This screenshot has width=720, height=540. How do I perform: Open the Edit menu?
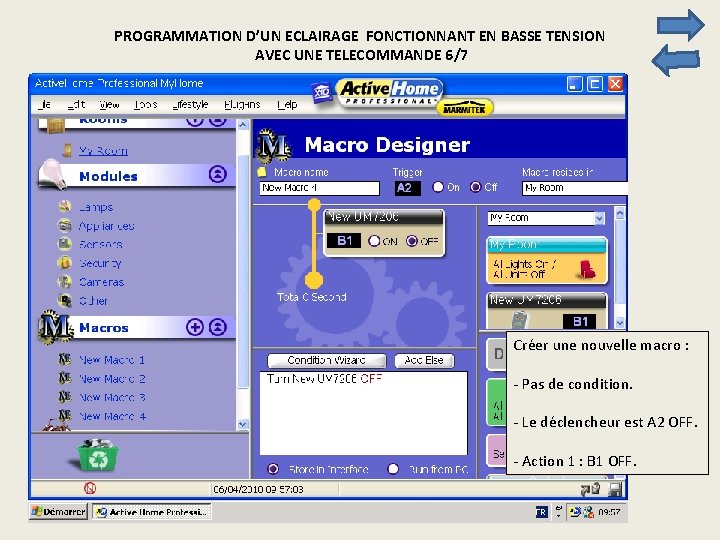pyautogui.click(x=76, y=105)
